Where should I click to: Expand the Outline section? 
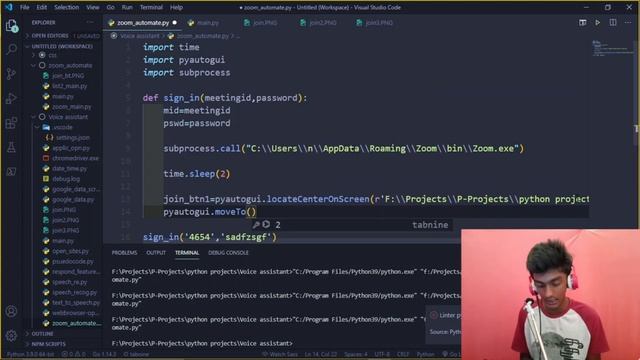[x=42, y=333]
